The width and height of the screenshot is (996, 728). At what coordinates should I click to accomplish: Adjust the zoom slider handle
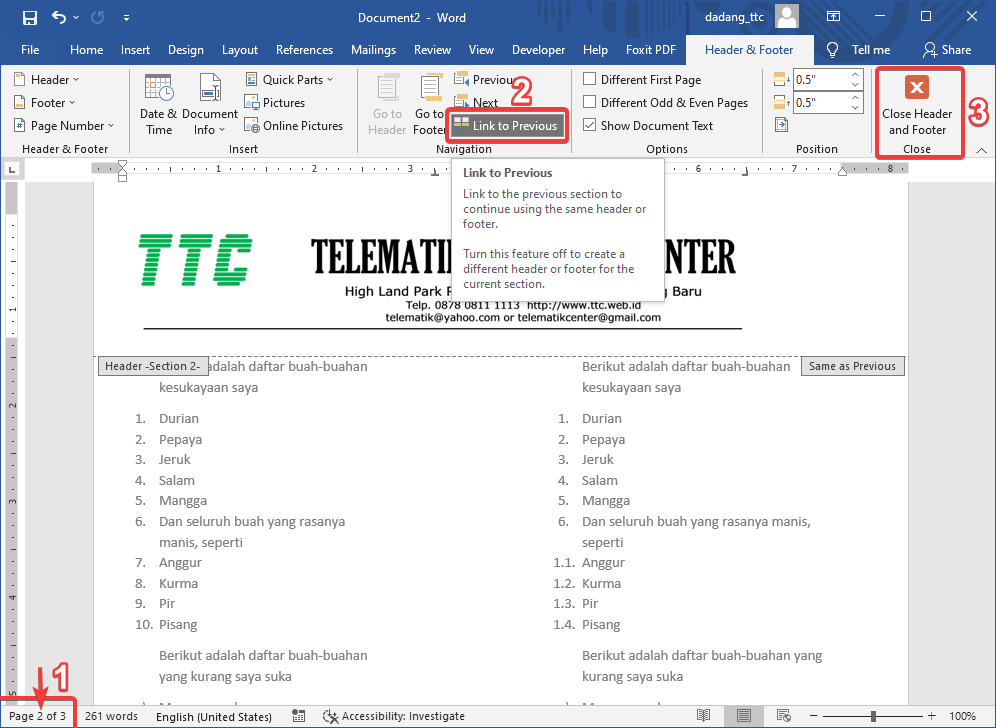click(874, 716)
